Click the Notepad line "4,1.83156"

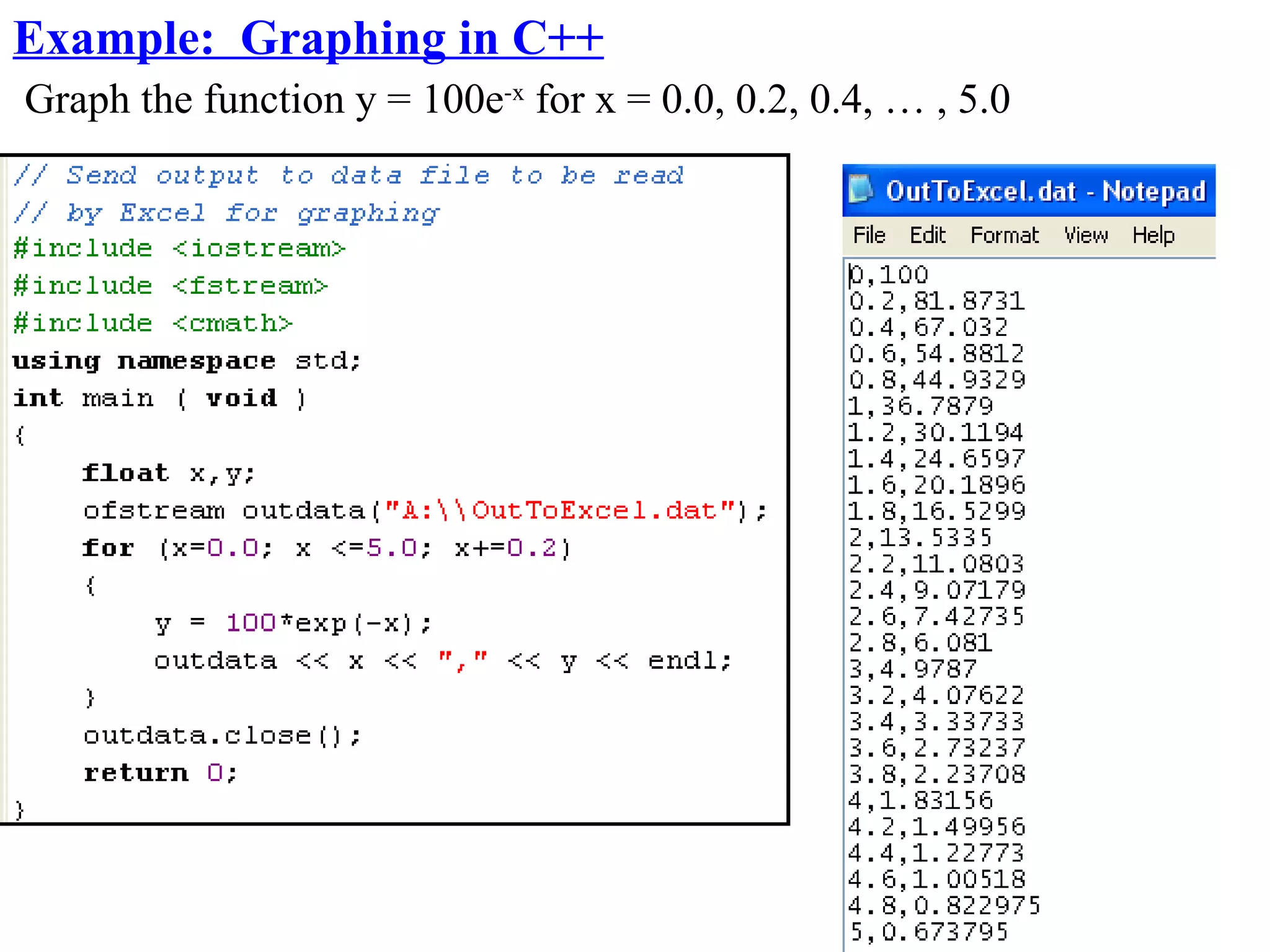[921, 801]
